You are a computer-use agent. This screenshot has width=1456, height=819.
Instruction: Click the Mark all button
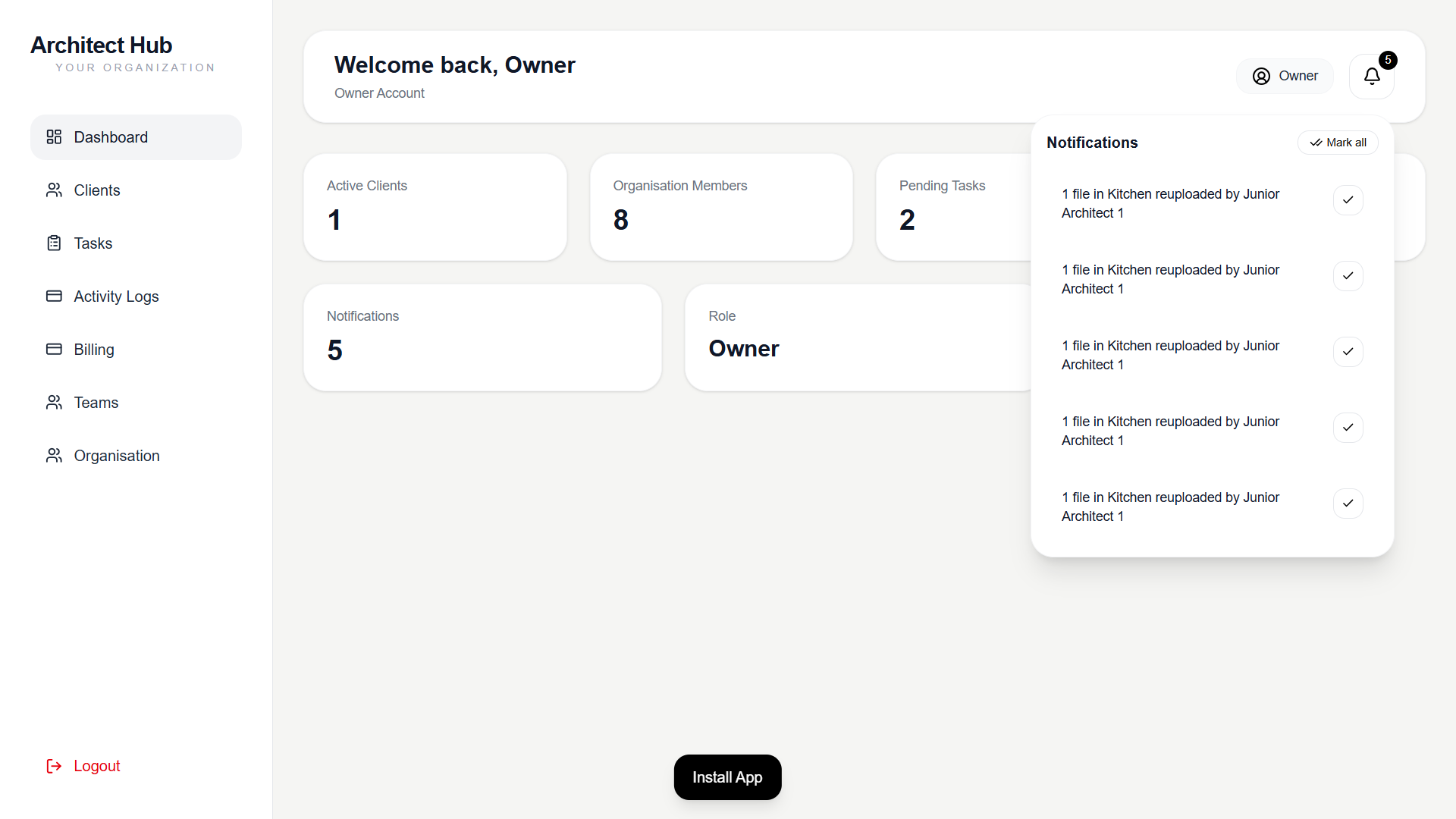tap(1338, 143)
